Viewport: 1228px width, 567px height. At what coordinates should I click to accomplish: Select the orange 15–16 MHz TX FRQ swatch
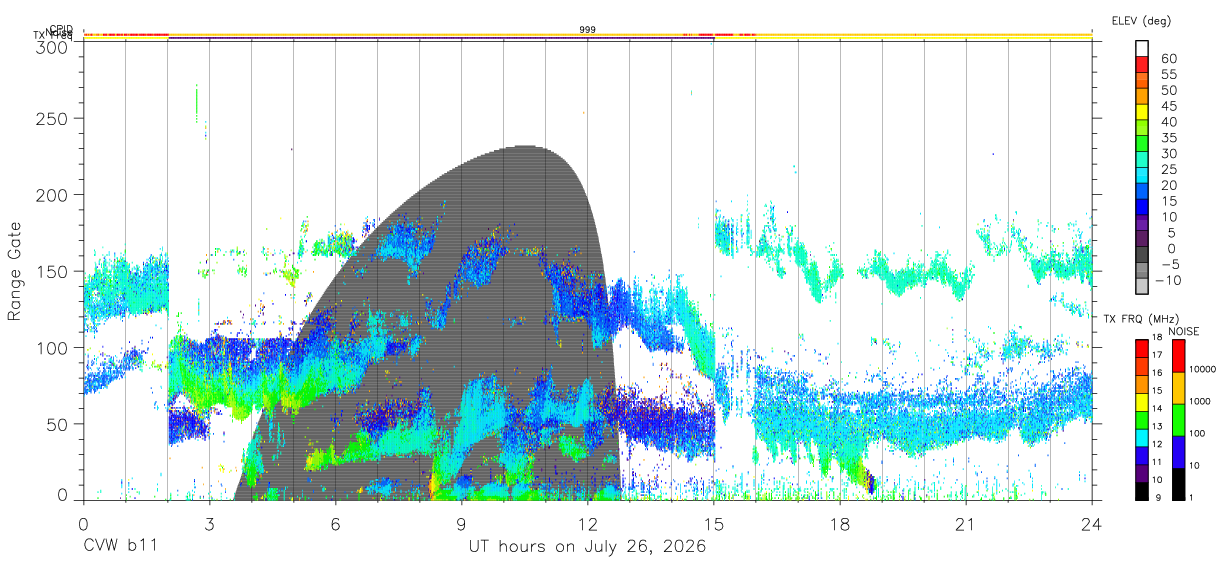[1142, 383]
